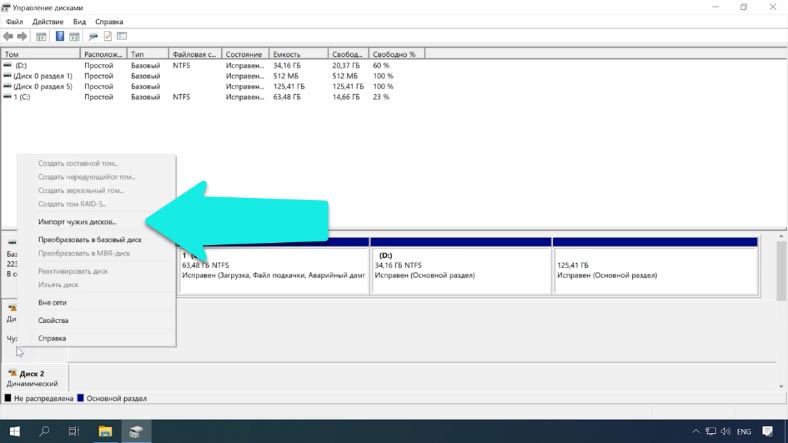Expand hidden tray icons chevron
788x443 pixels.
click(696, 431)
